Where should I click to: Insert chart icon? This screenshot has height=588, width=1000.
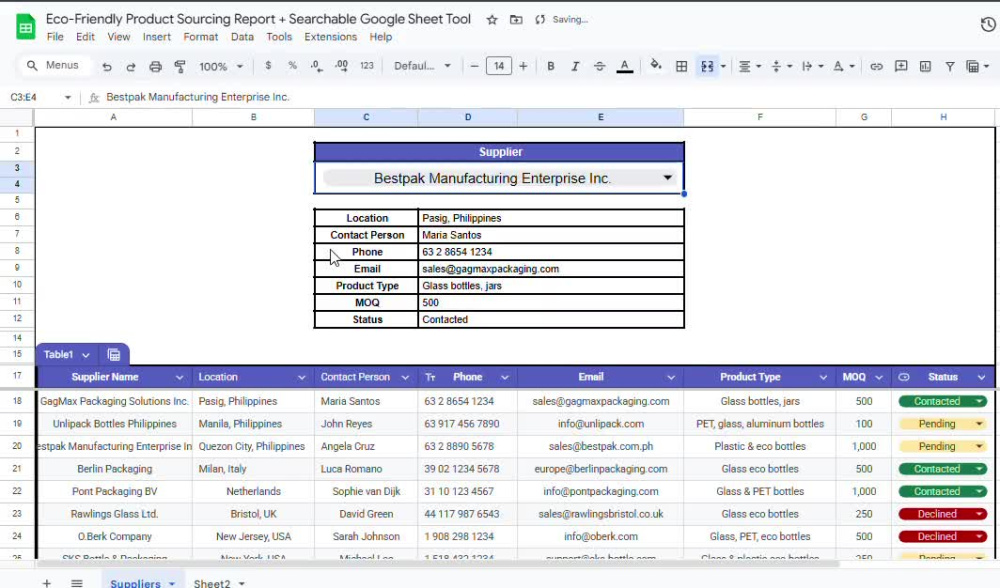point(925,66)
